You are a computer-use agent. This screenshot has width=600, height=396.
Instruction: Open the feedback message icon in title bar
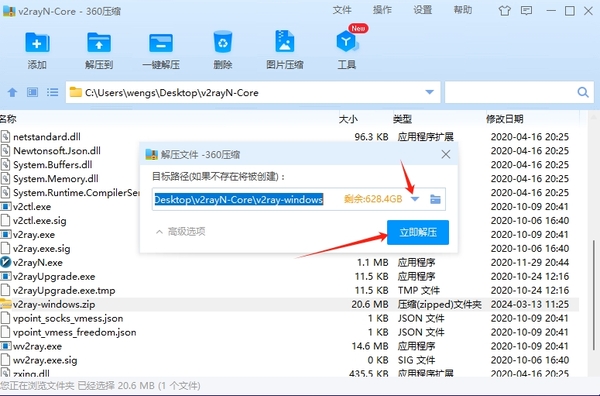(527, 11)
